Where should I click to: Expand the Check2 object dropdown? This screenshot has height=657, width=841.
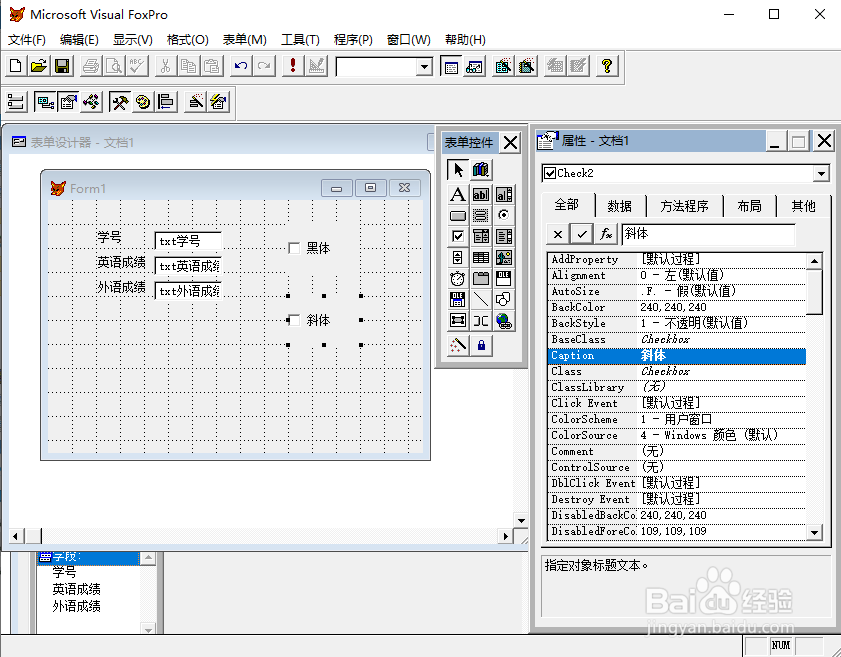[x=821, y=173]
